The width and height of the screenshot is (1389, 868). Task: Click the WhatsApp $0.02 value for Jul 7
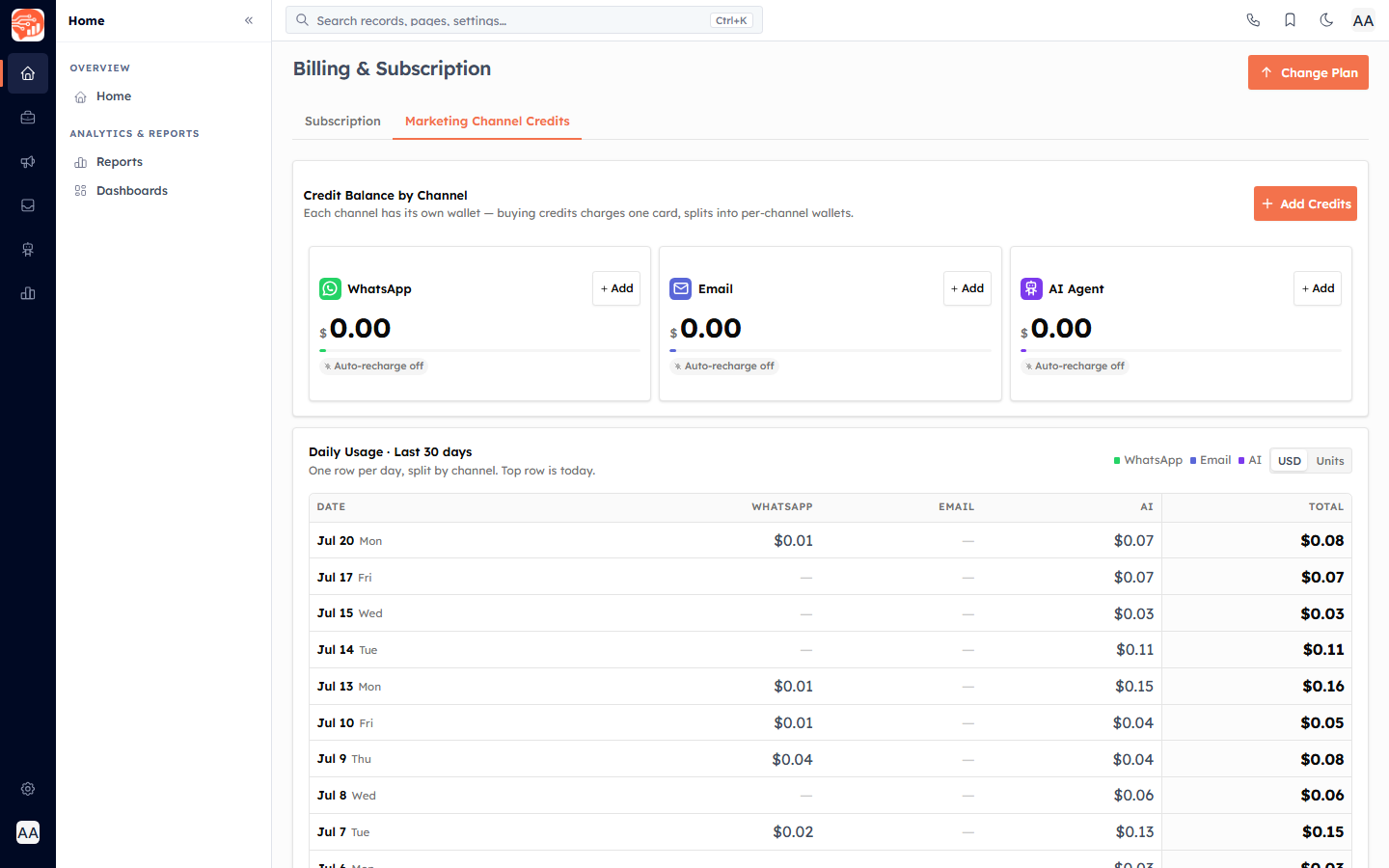point(793,832)
